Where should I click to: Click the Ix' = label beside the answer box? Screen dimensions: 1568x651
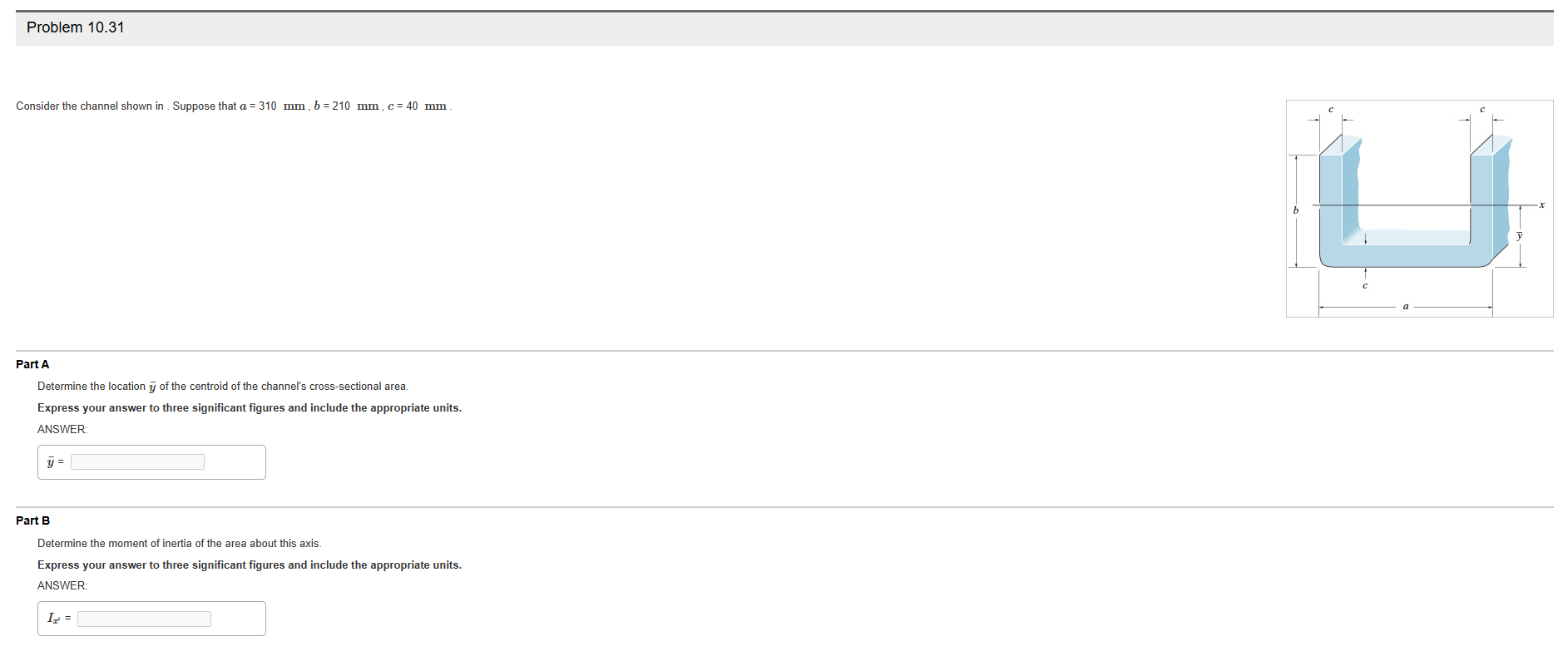(55, 619)
